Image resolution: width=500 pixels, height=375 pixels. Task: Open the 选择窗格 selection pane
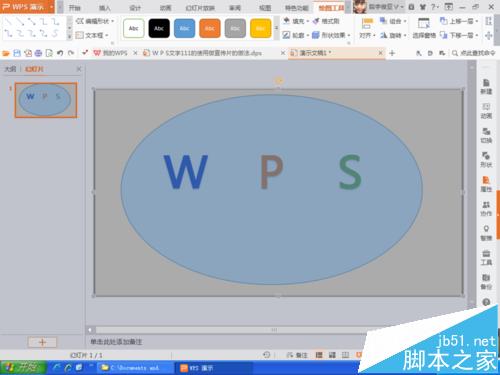(424, 28)
